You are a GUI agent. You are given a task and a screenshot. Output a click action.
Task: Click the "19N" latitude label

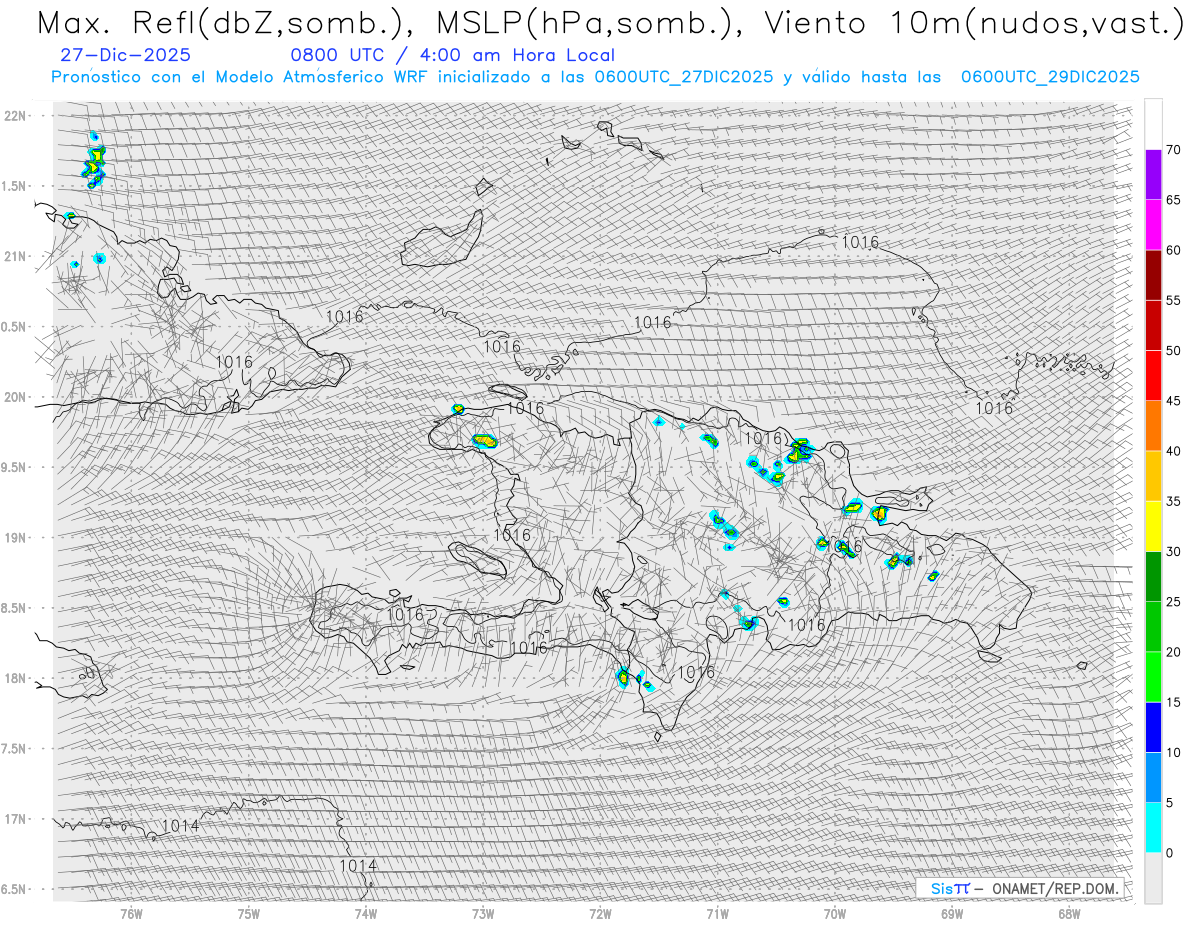click(16, 538)
